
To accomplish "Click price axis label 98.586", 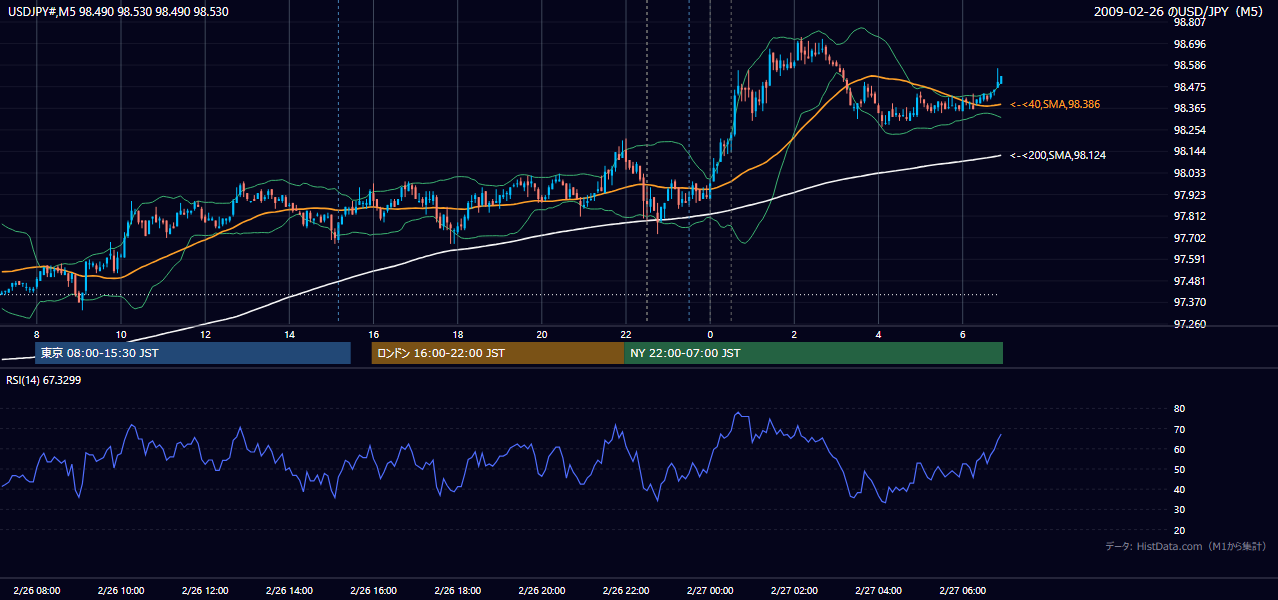I will (1190, 65).
